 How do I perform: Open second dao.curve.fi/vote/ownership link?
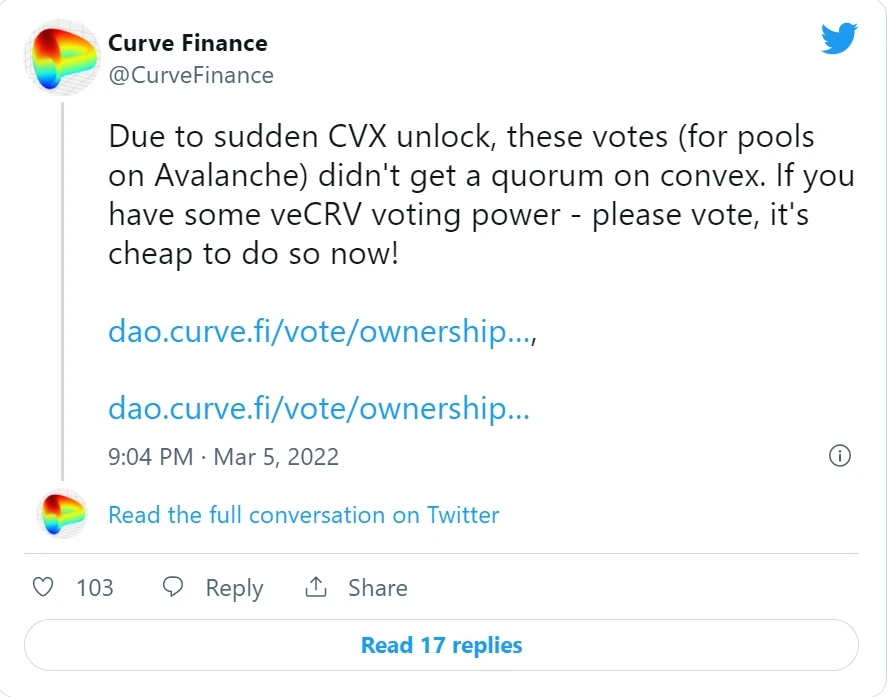click(319, 408)
